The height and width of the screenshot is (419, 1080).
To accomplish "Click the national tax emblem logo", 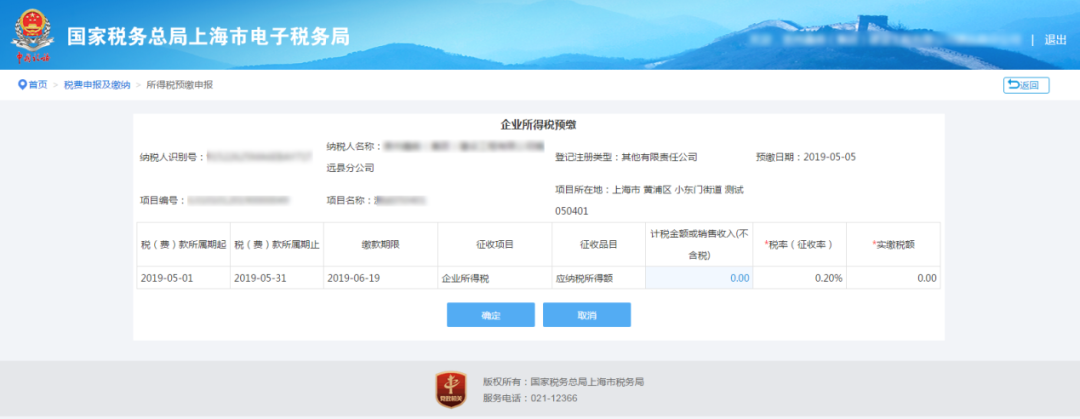I will [x=30, y=34].
